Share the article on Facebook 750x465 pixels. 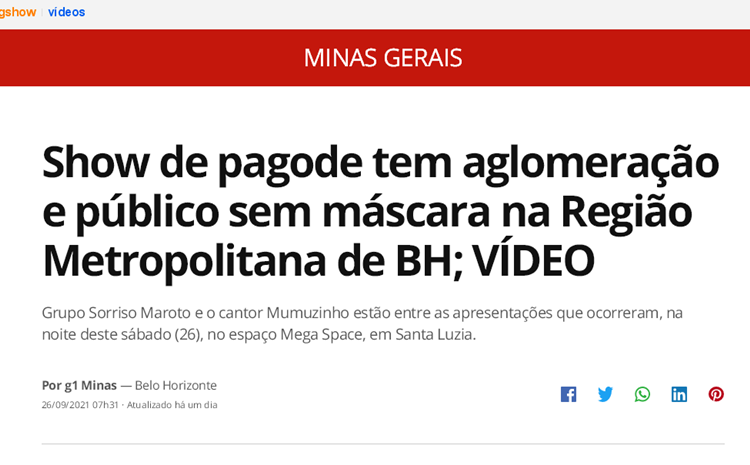point(568,394)
